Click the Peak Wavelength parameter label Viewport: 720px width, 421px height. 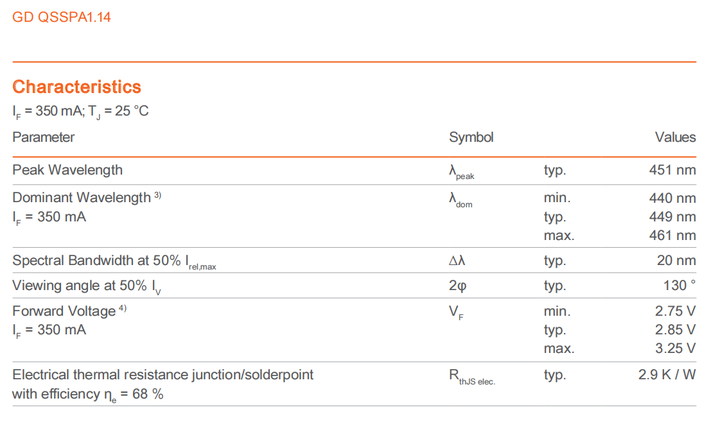click(67, 170)
